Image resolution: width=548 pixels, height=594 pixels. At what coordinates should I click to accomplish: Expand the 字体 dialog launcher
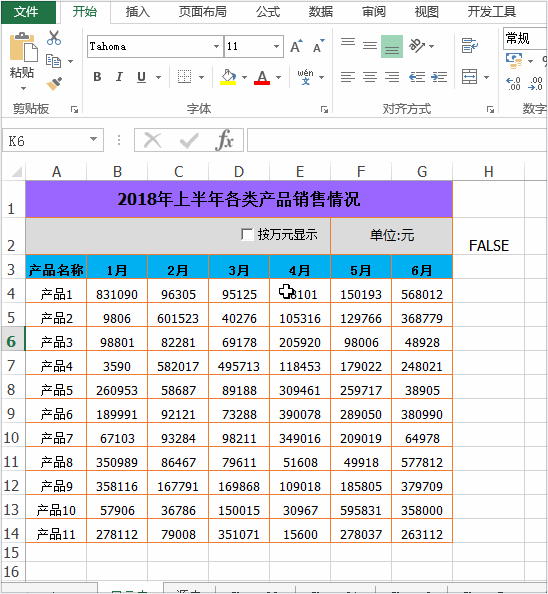click(324, 109)
